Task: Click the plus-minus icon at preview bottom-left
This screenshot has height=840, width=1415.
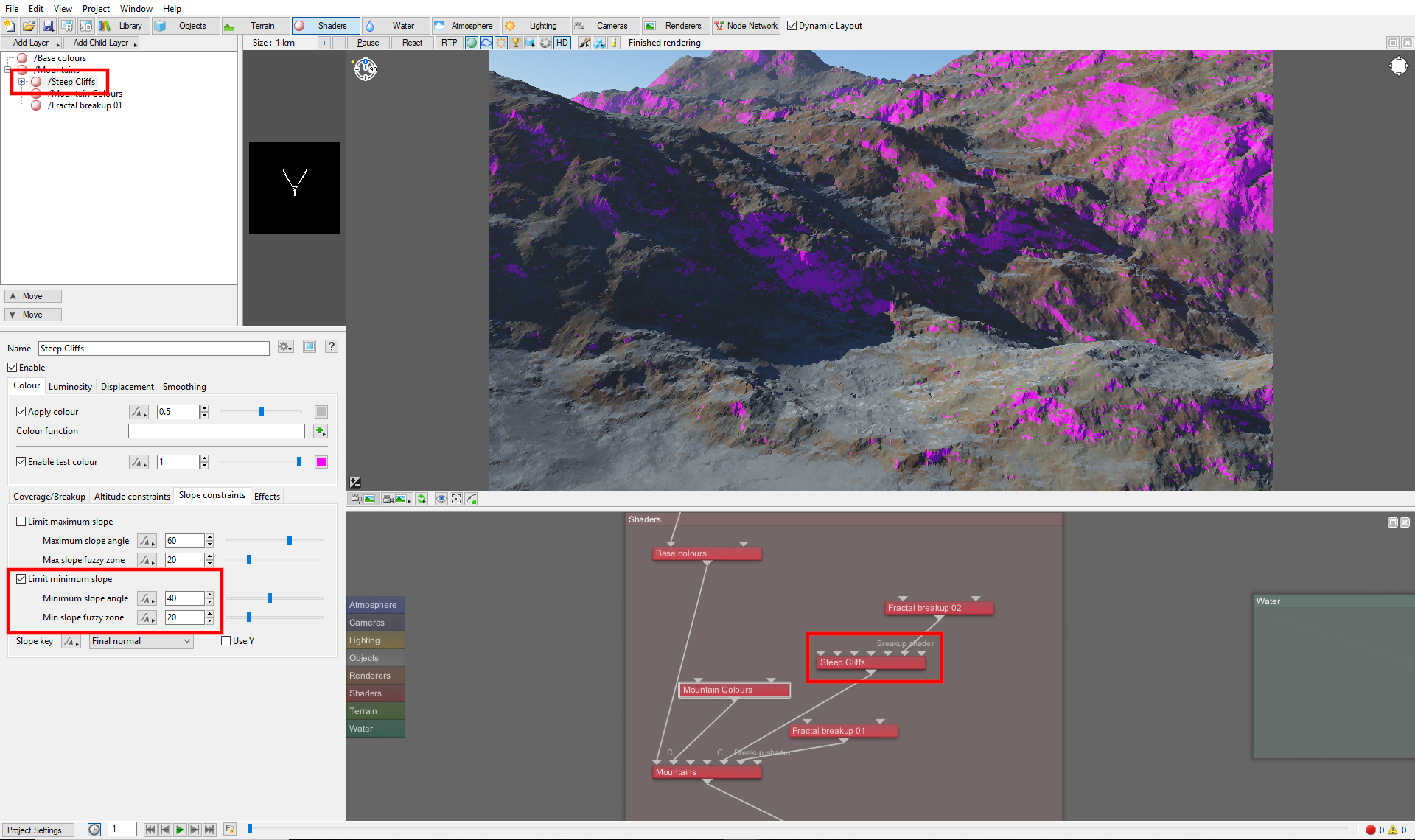Action: (355, 482)
